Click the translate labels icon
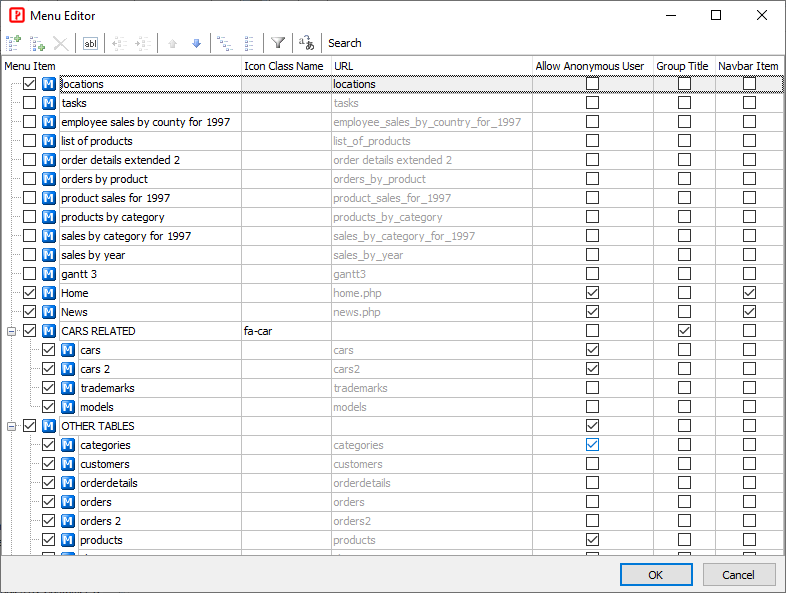 click(x=307, y=43)
